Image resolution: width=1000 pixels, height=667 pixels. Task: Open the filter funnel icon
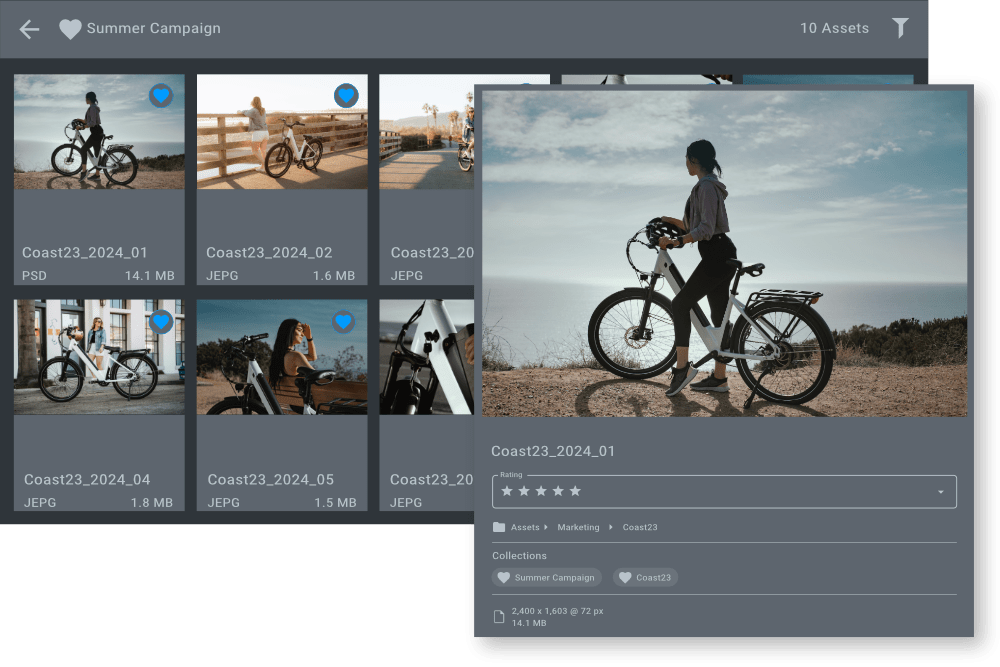(x=900, y=28)
